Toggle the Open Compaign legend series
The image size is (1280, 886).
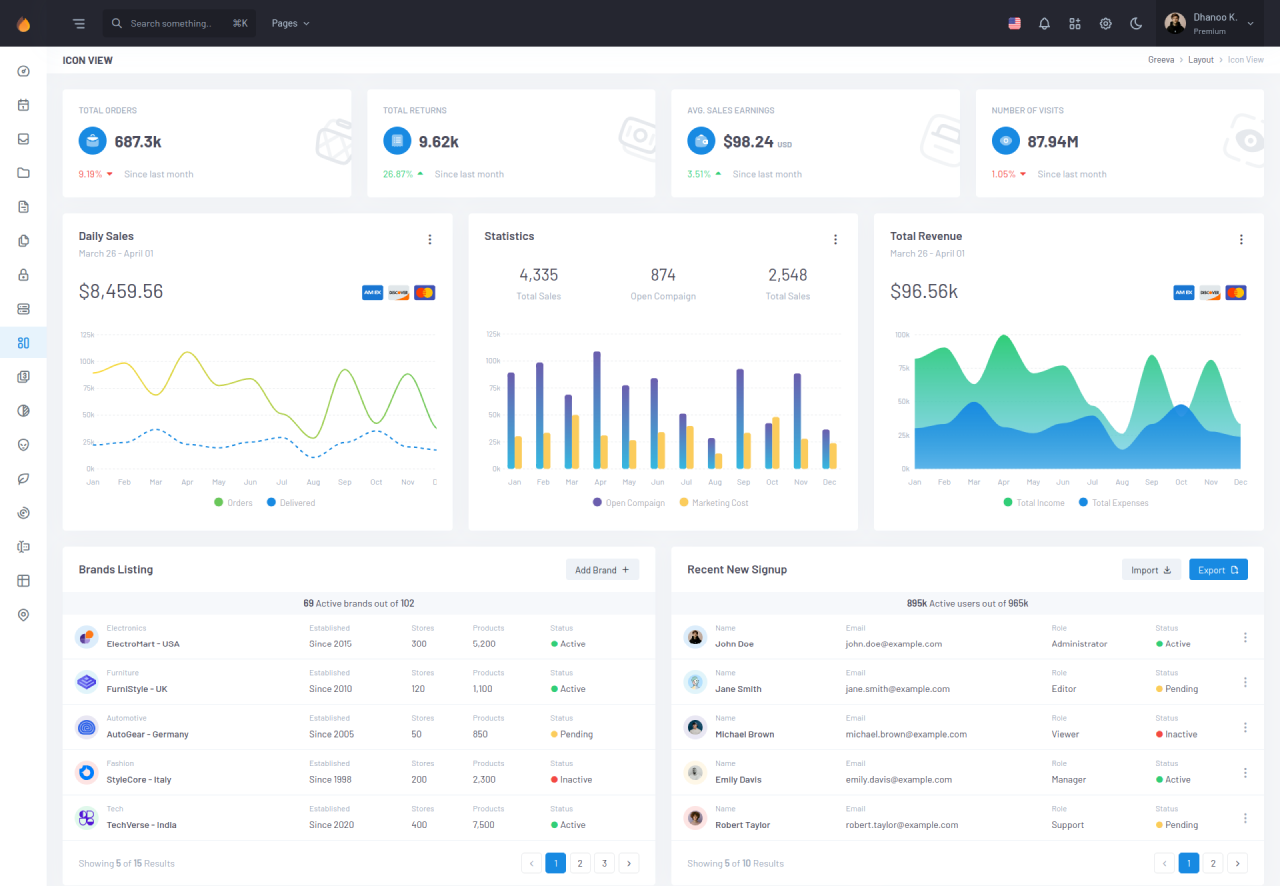click(628, 503)
